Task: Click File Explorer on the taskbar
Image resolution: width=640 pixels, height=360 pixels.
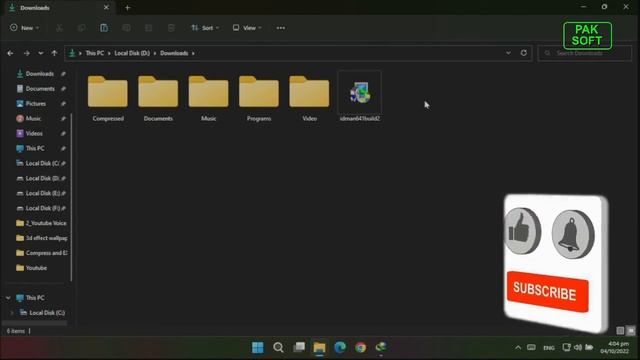Action: click(x=319, y=347)
